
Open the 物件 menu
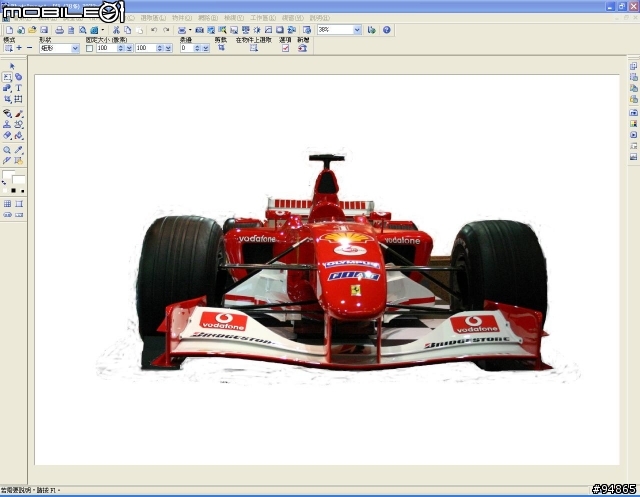[182, 18]
